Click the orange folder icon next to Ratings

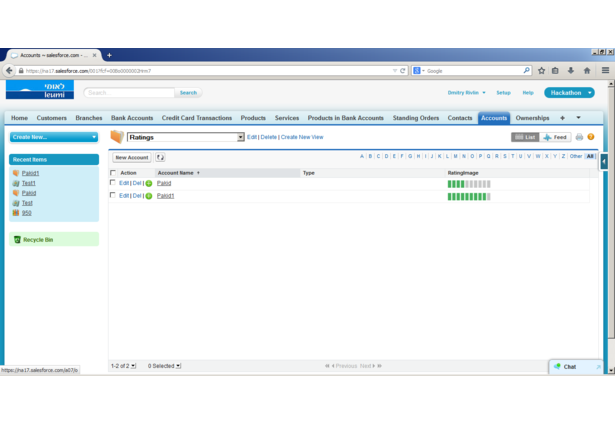click(117, 137)
